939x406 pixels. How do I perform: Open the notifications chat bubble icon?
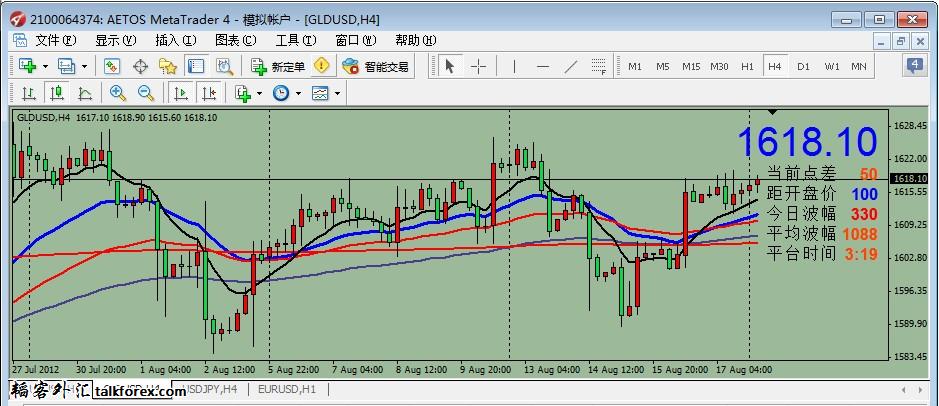pyautogui.click(x=915, y=66)
